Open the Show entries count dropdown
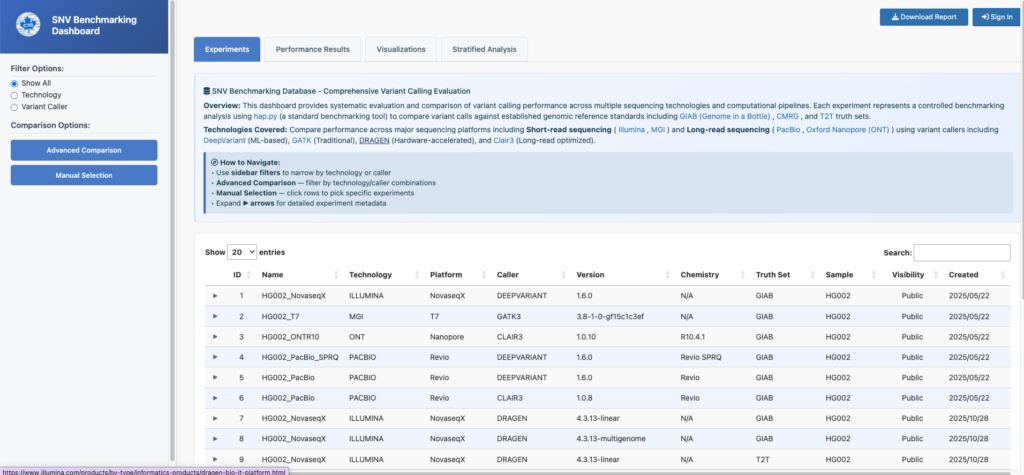 point(241,253)
